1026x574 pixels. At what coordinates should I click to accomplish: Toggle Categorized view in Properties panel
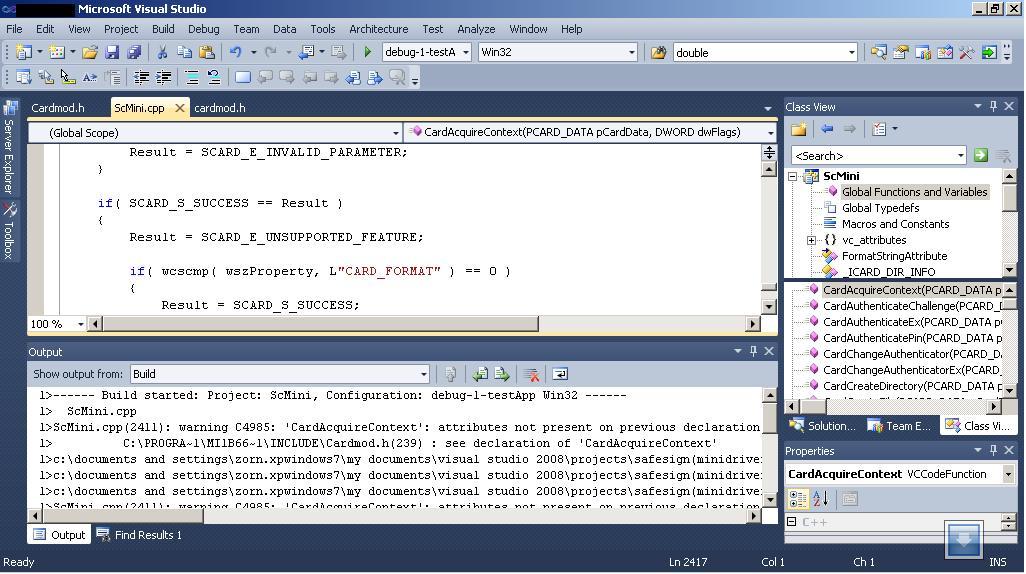click(798, 499)
